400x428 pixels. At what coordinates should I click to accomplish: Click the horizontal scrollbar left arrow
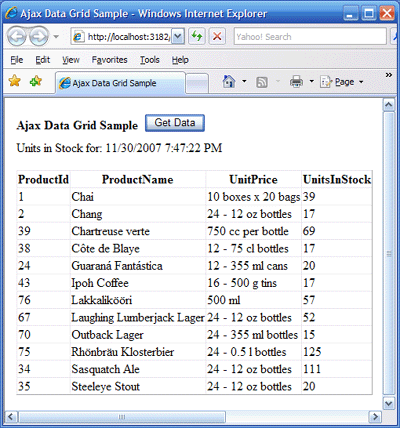pos(11,417)
